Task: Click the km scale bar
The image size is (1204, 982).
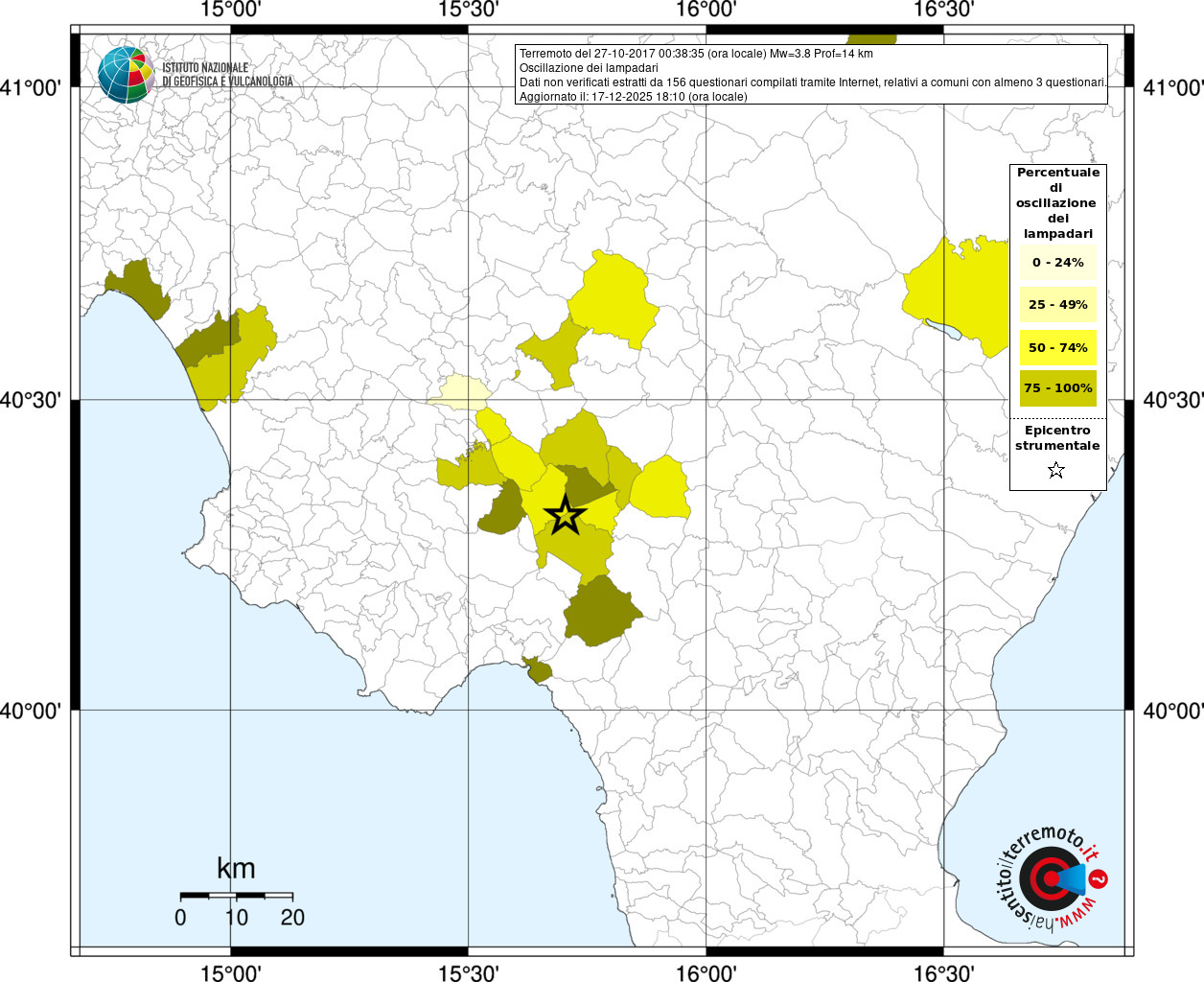Action: click(237, 896)
